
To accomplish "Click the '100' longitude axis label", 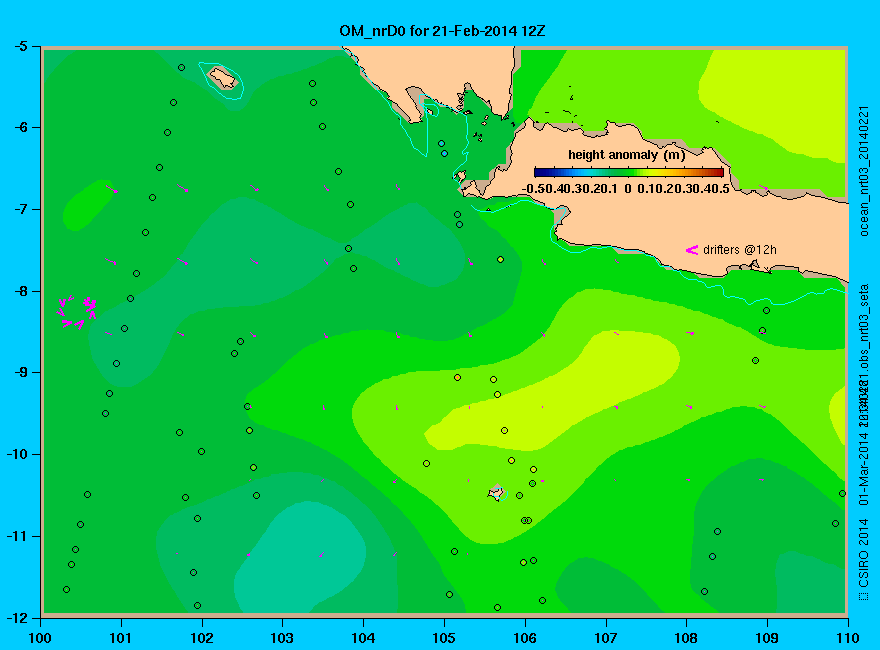I will click(x=40, y=638).
